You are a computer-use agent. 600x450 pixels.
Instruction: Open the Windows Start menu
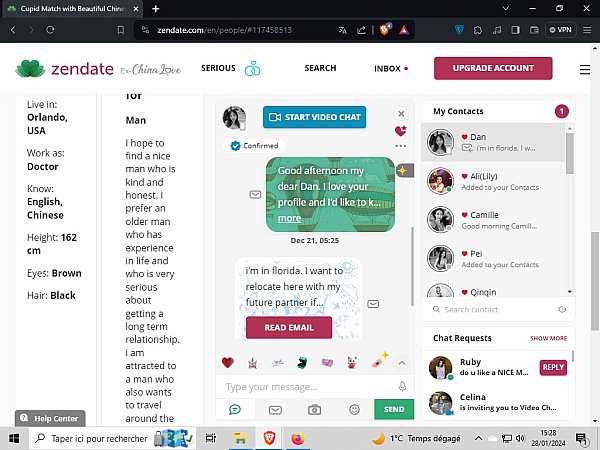click(x=14, y=439)
